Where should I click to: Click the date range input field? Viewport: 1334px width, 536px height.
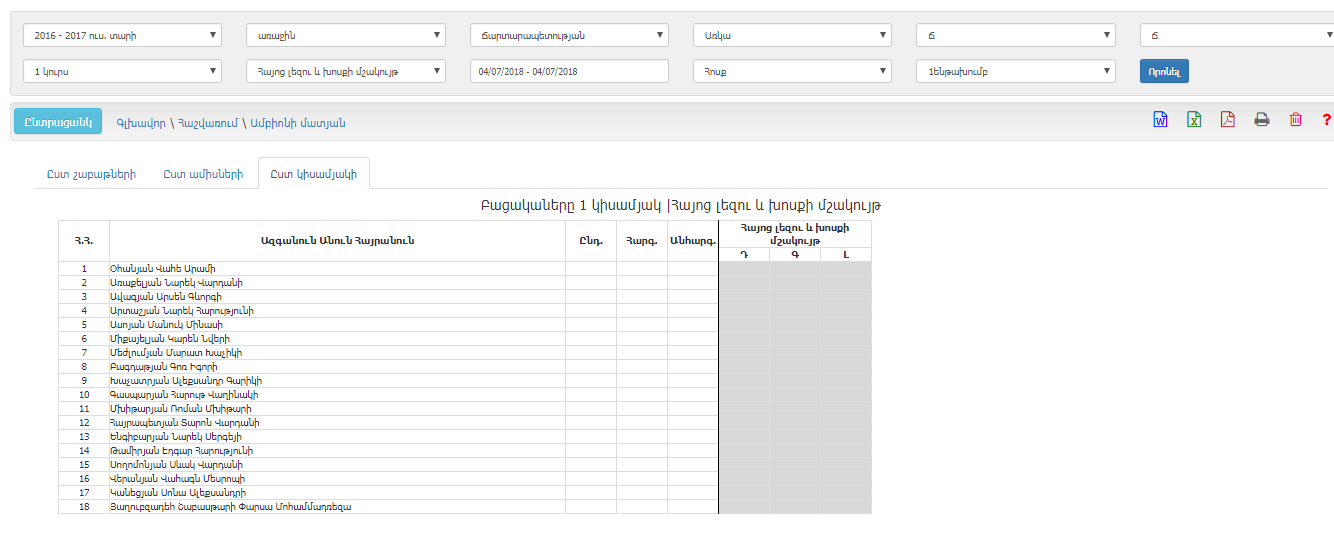pos(568,71)
